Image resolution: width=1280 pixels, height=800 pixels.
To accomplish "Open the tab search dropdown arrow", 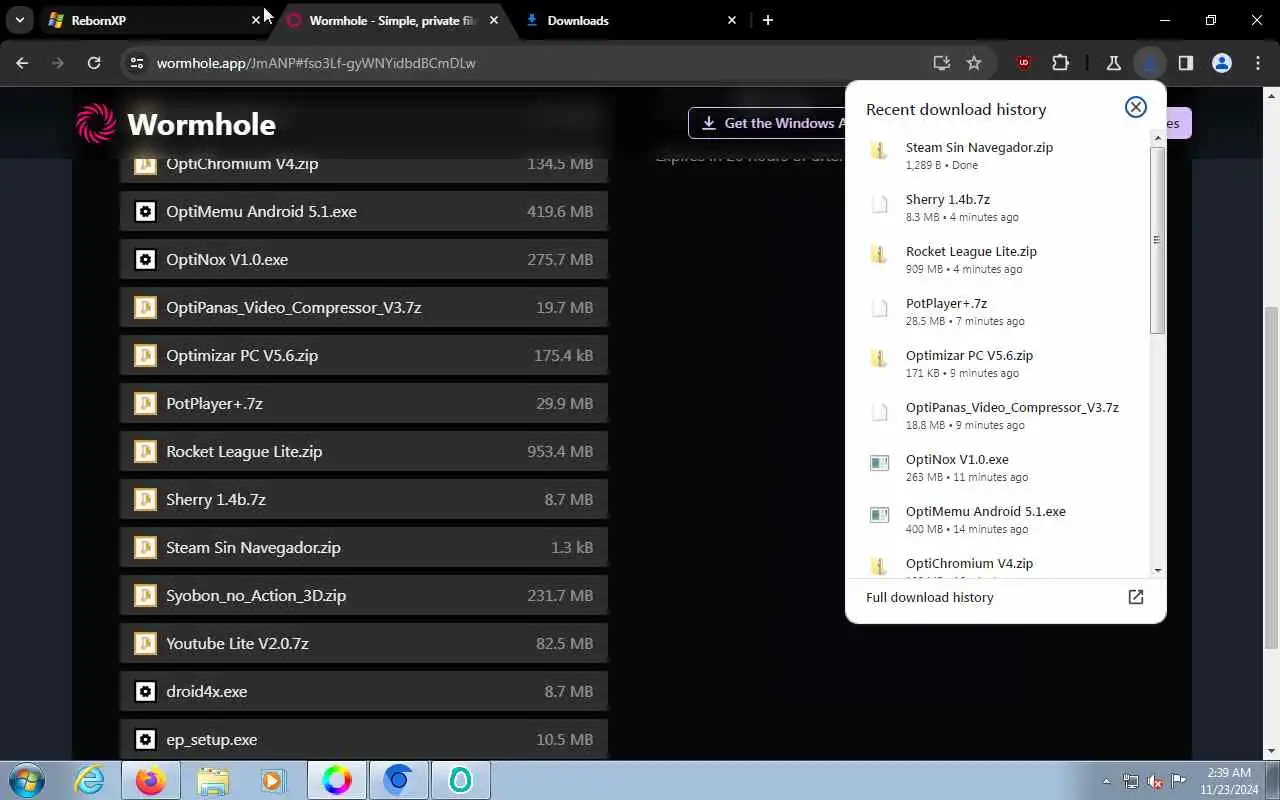I will pyautogui.click(x=19, y=20).
